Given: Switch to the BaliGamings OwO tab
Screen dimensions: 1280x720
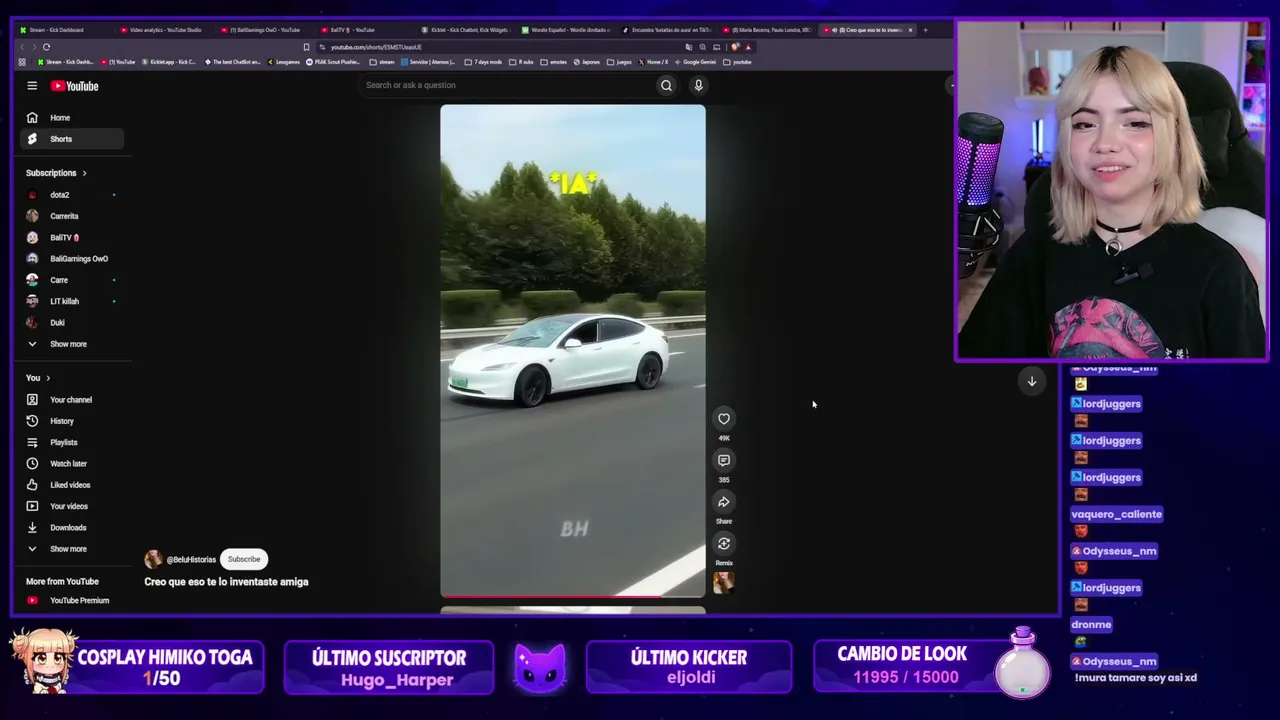Looking at the screenshot, I should click(x=264, y=30).
